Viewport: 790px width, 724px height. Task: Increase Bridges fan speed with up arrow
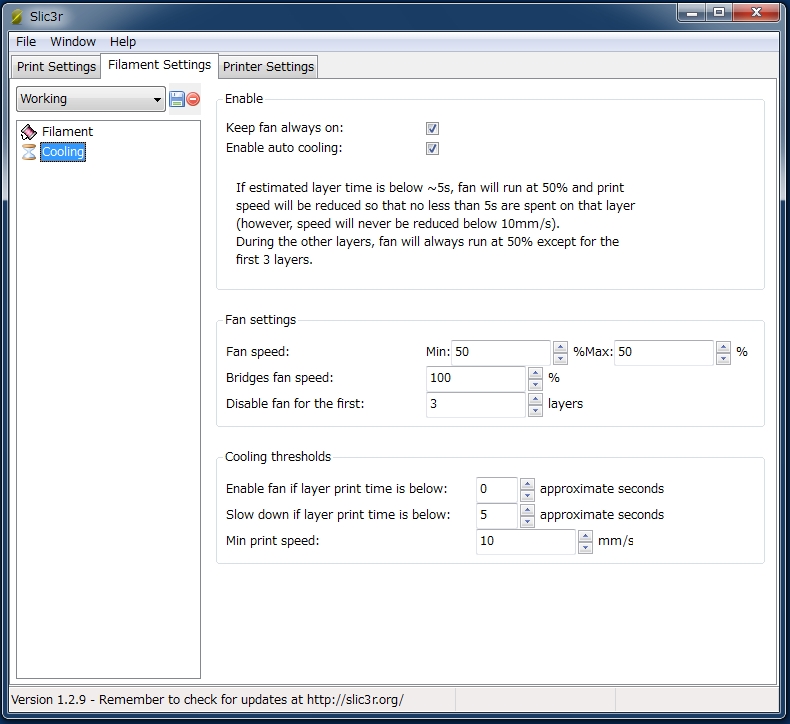click(535, 373)
